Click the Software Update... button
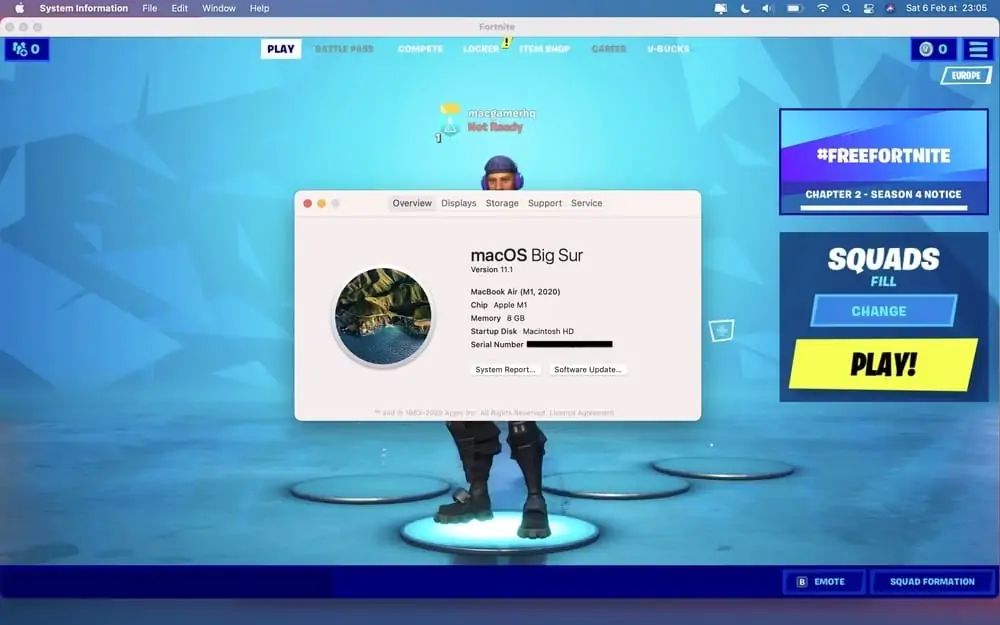This screenshot has width=1000, height=625. coord(587,369)
